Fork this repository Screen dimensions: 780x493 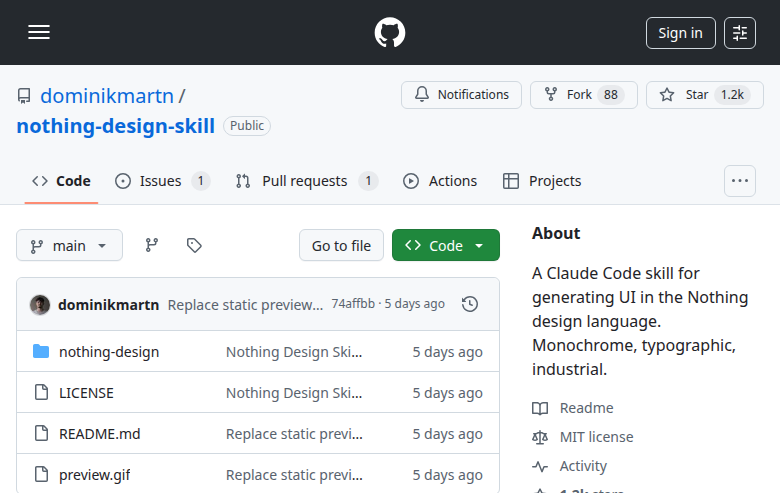[x=584, y=95]
